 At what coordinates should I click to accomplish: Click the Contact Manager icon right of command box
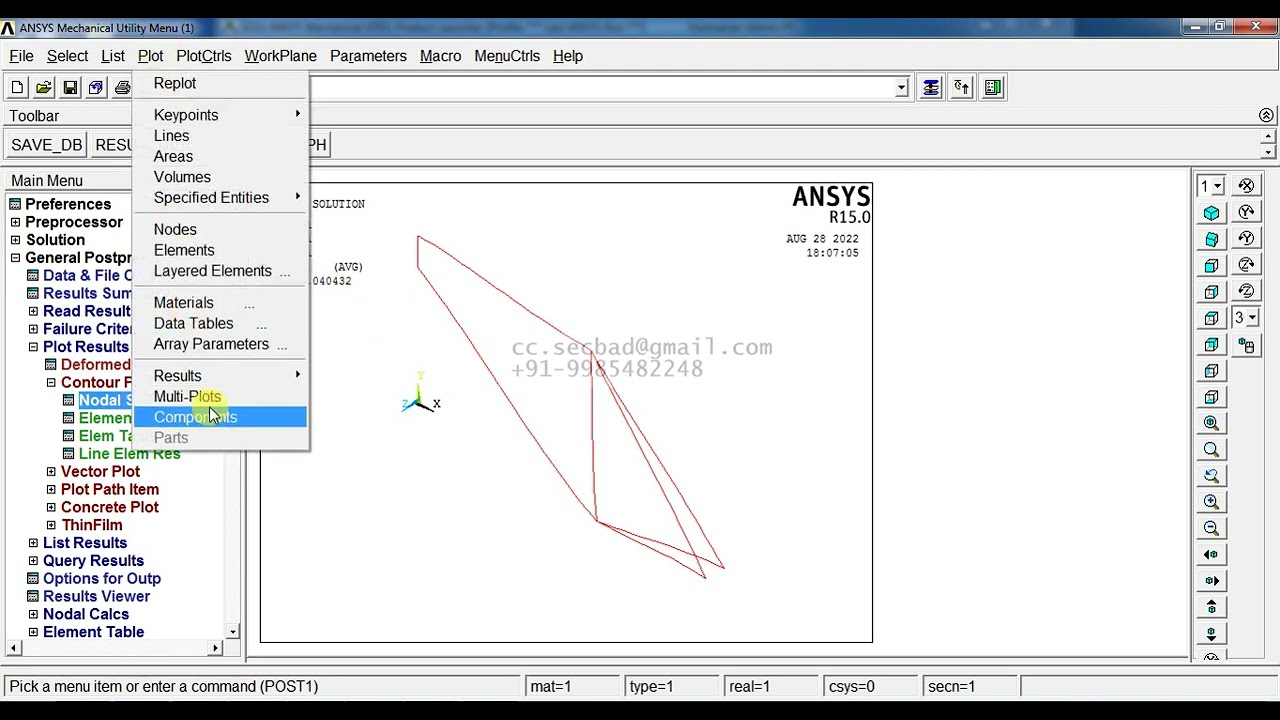pyautogui.click(x=993, y=88)
